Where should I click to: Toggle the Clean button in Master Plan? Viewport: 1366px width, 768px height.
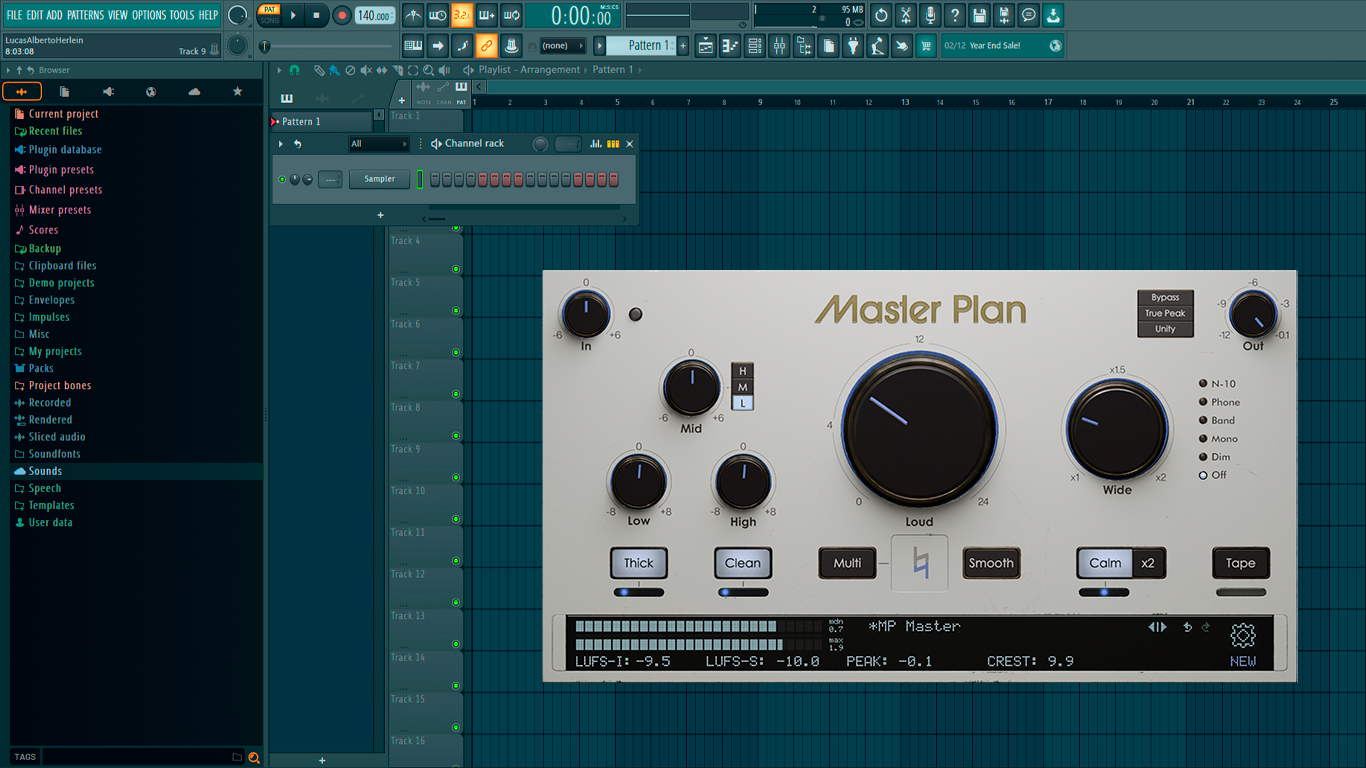tap(743, 563)
